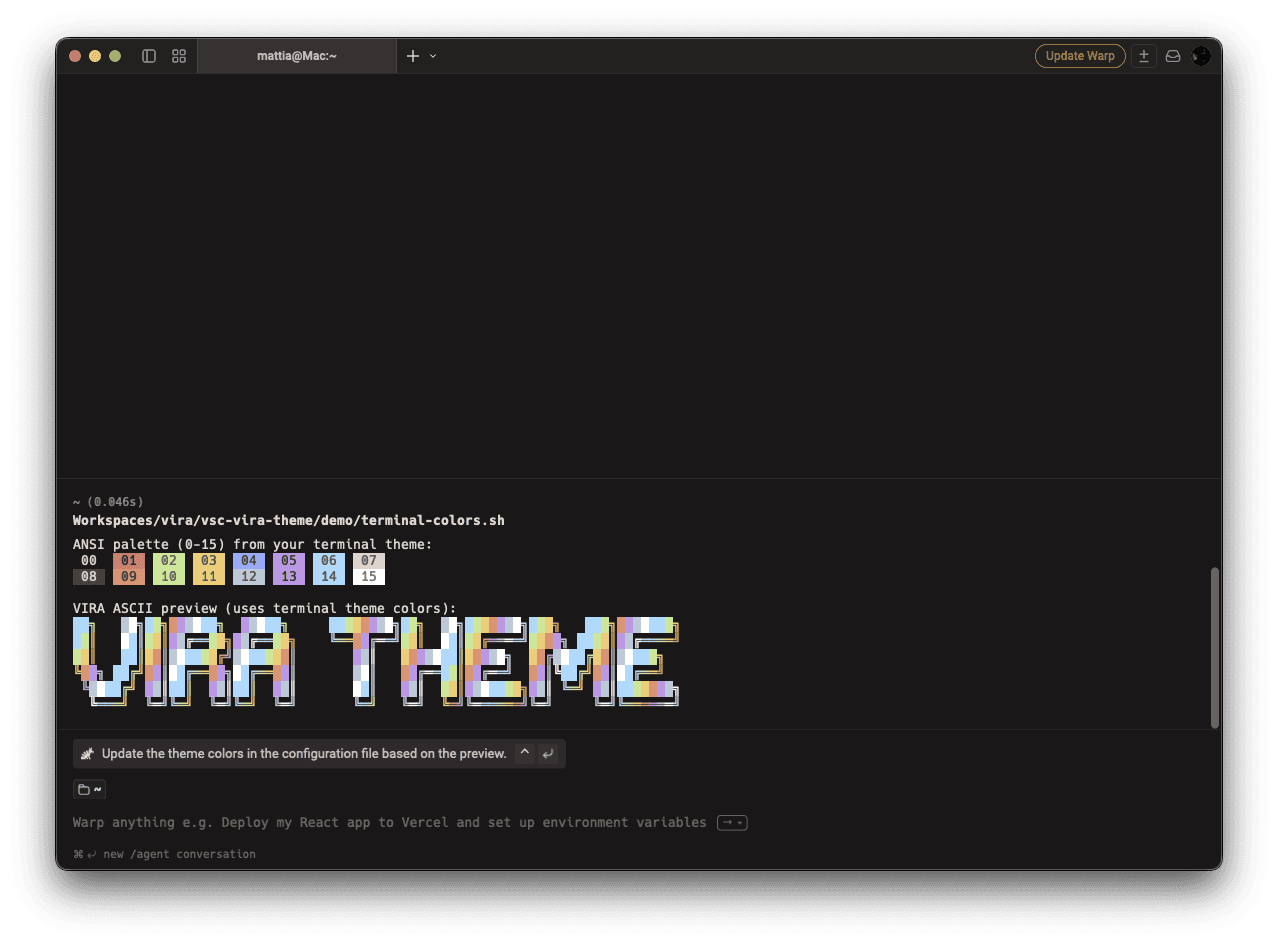Click the 12 palette swatch
Screen dimensions: 1278x944
[x=249, y=577]
